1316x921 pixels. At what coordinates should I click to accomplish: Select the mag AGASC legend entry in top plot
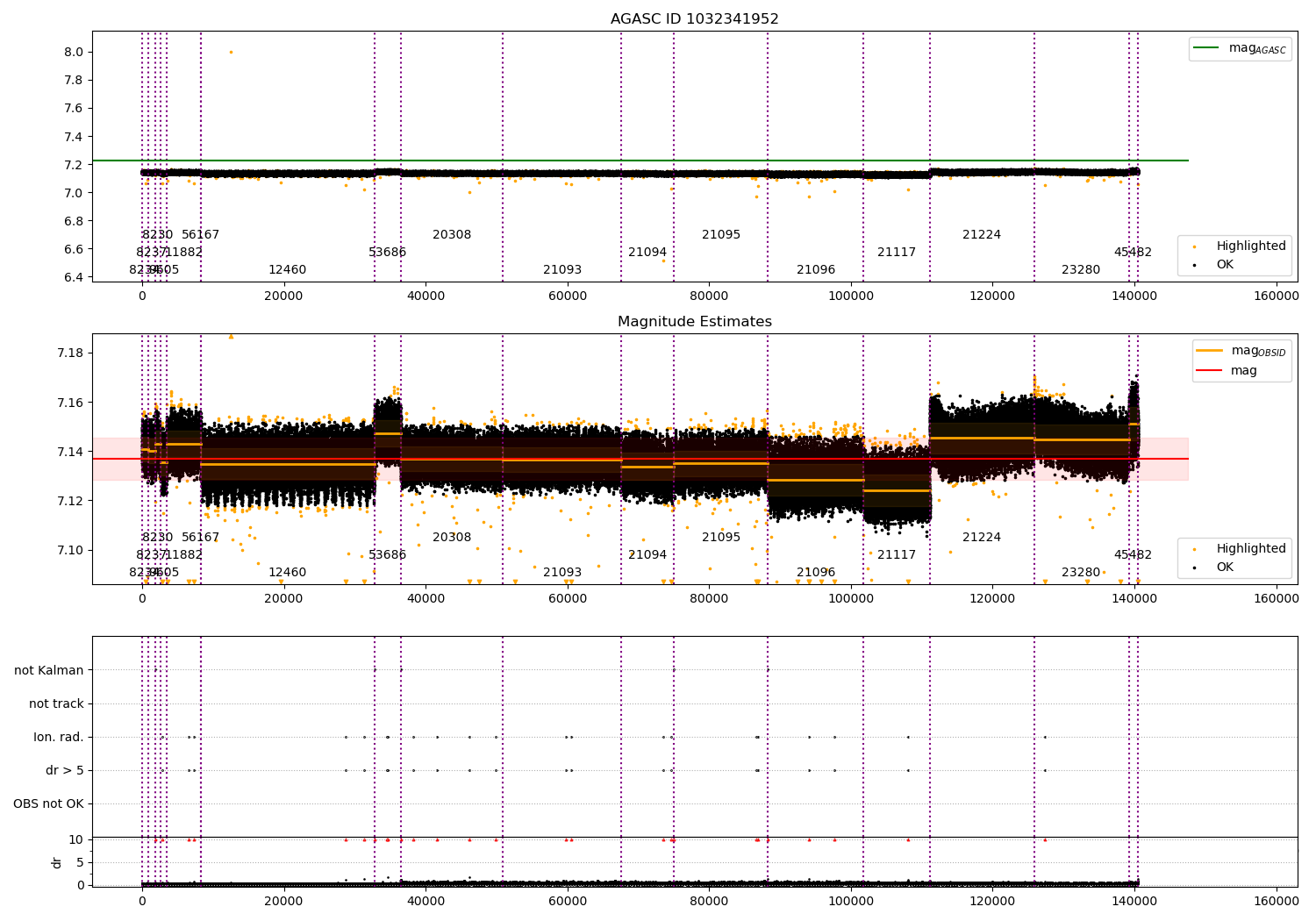(x=1241, y=48)
